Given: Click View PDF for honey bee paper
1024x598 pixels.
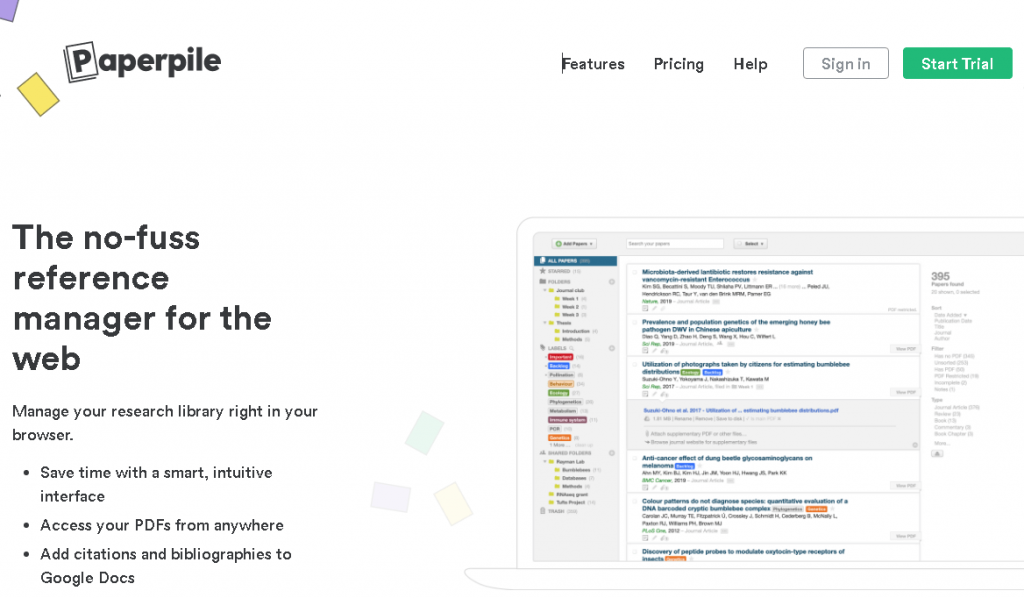Looking at the screenshot, I should 905,349.
